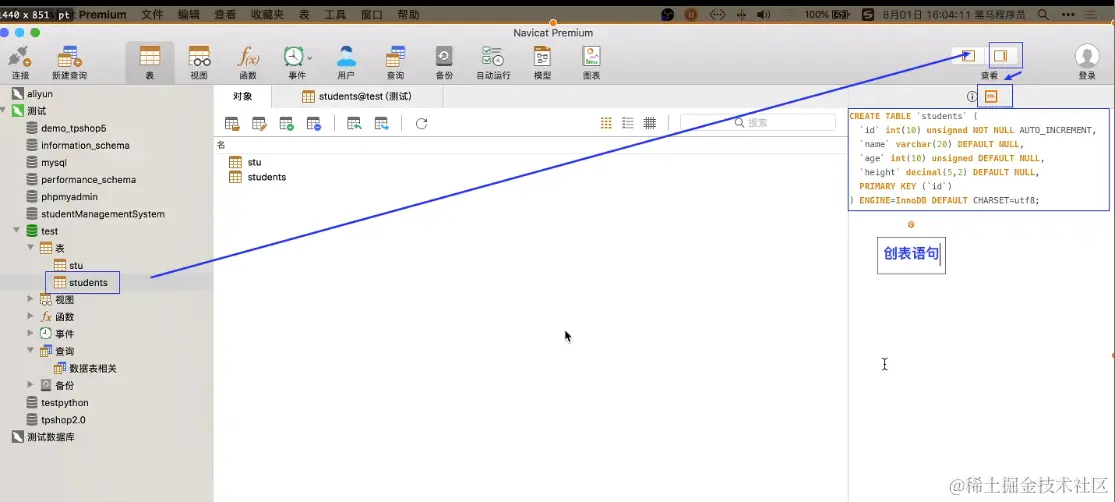
Task: Open the 文件 menu
Action: [151, 14]
